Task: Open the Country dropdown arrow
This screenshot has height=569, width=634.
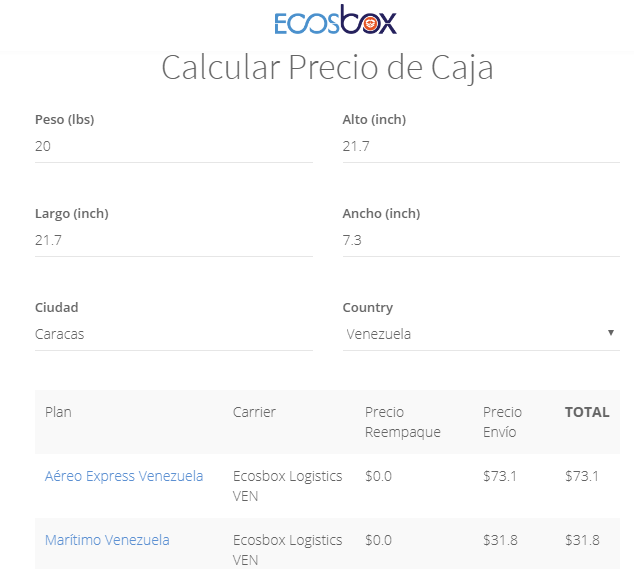Action: point(610,333)
